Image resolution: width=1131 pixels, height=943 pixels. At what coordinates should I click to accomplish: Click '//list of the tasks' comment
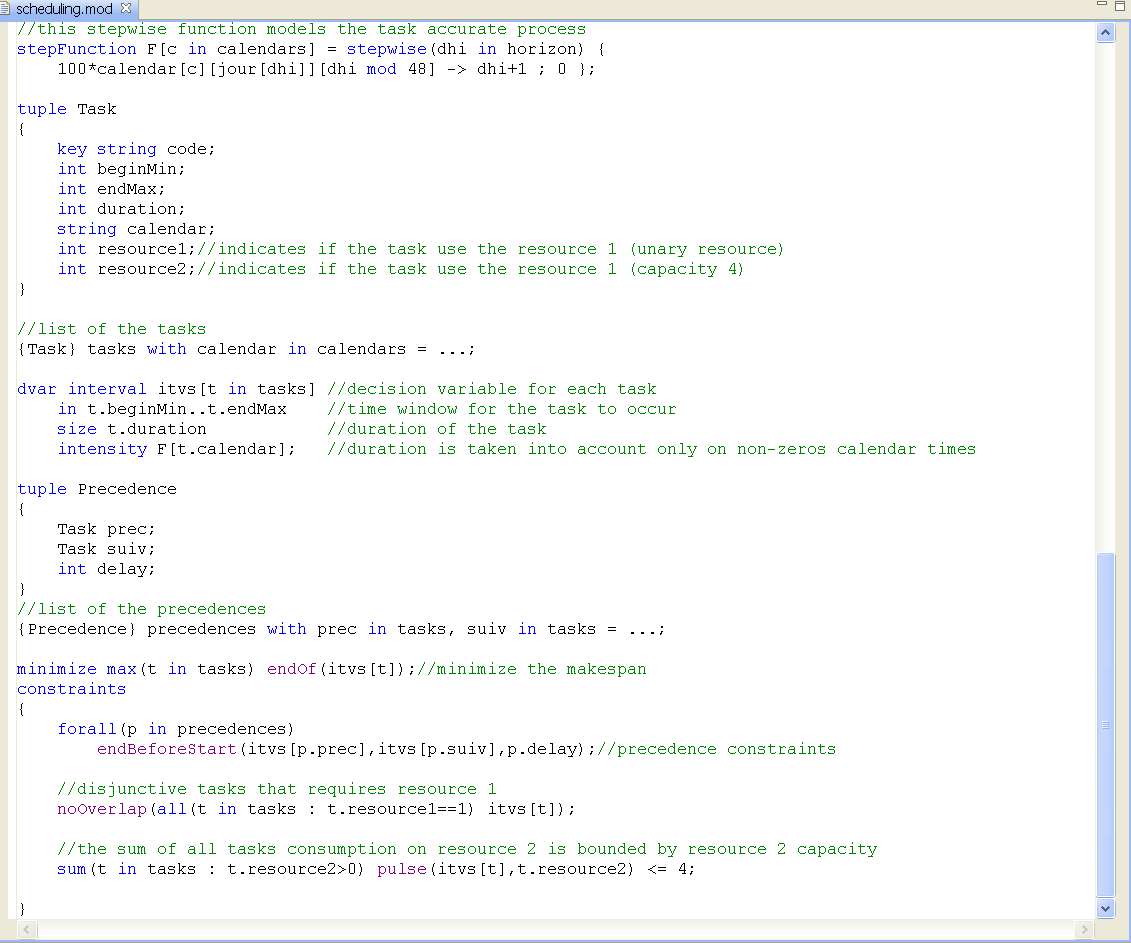(112, 329)
